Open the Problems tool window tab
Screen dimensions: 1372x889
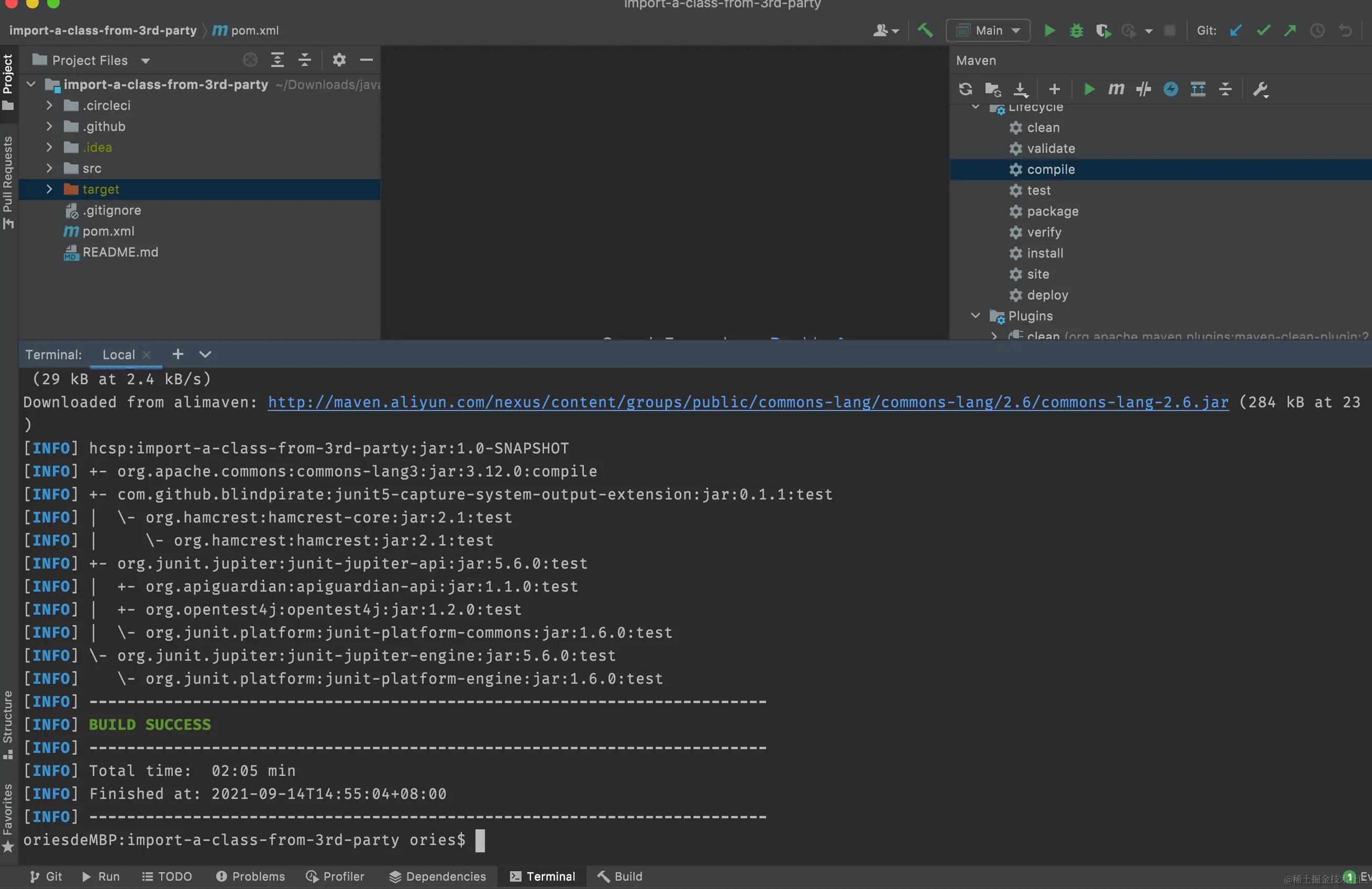point(250,876)
